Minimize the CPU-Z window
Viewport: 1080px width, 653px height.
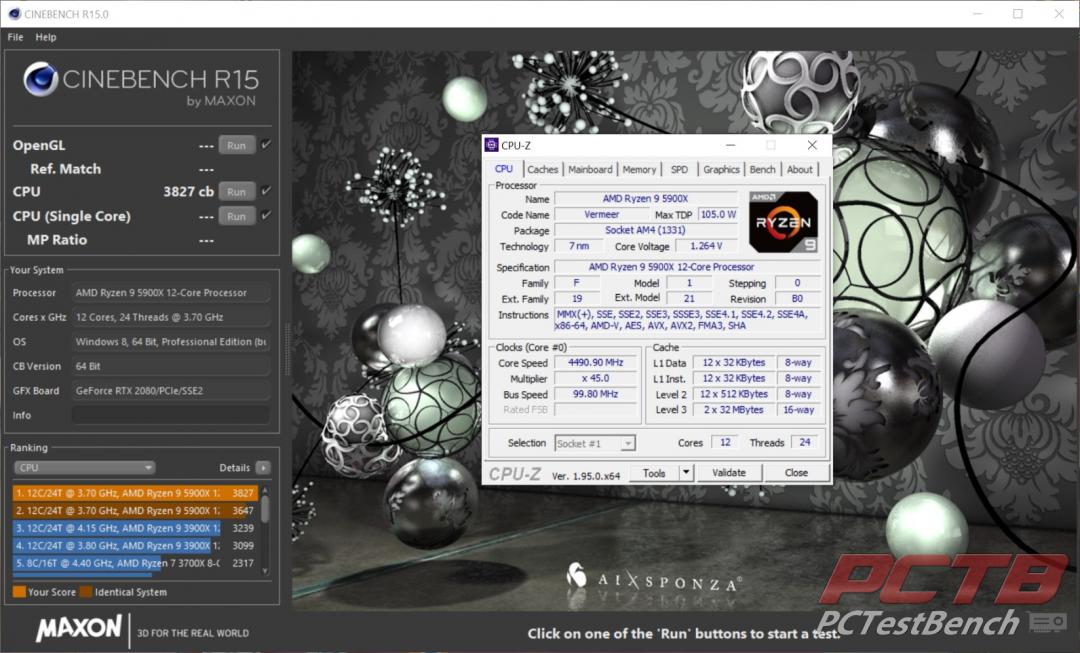tap(730, 145)
